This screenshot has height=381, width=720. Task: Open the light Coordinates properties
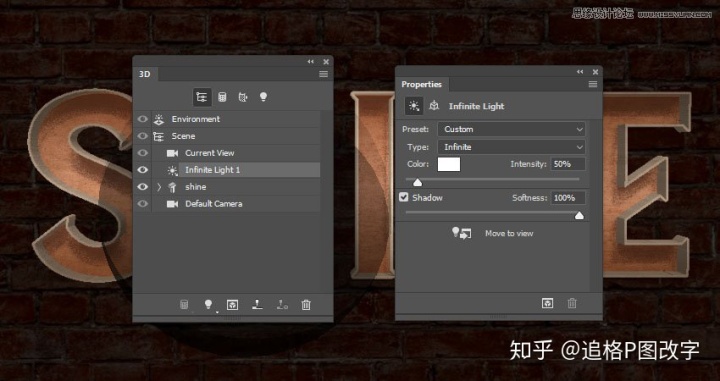[434, 106]
